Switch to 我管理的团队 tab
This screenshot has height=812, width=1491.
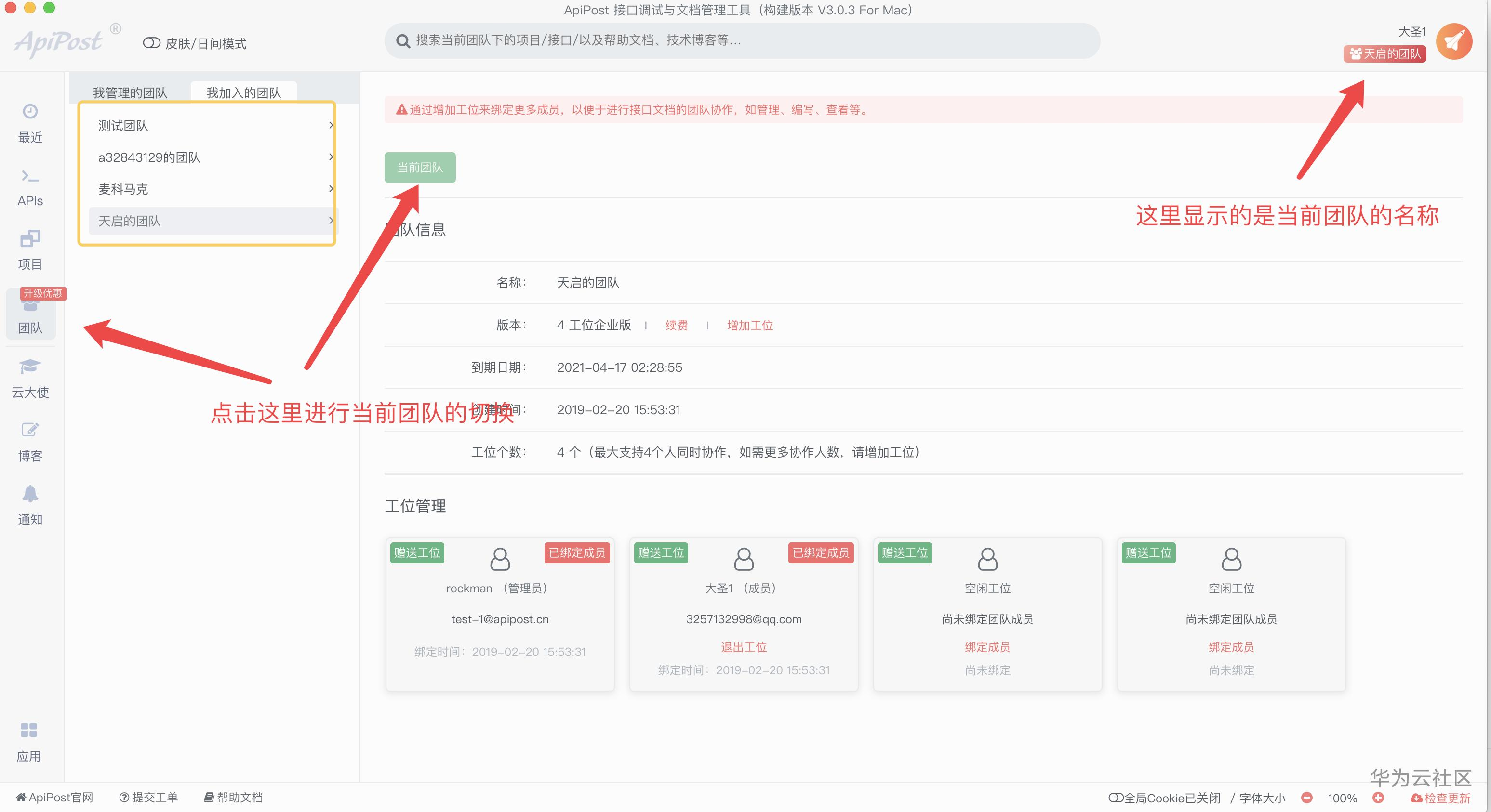point(130,92)
